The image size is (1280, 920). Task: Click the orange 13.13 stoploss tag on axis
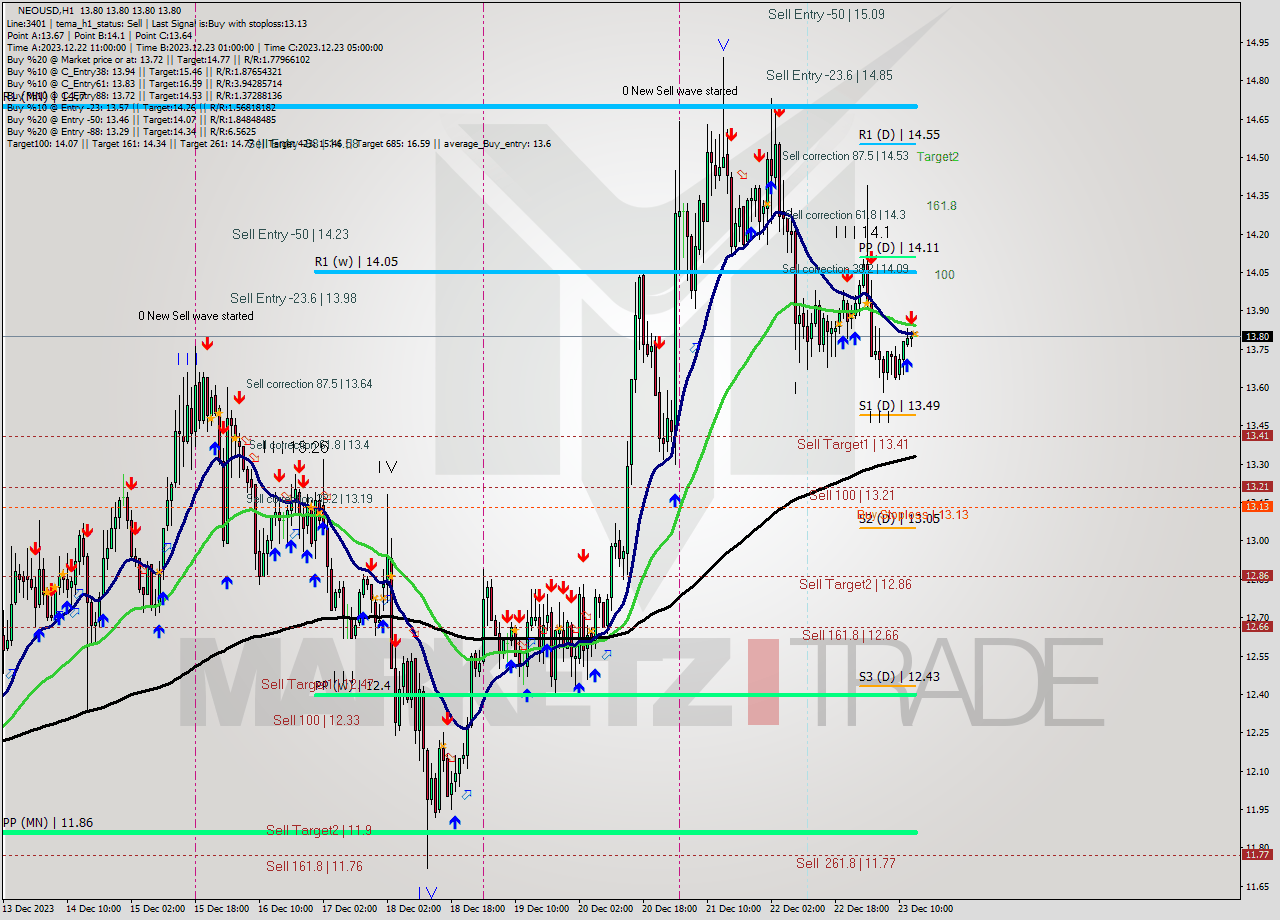pyautogui.click(x=1257, y=507)
